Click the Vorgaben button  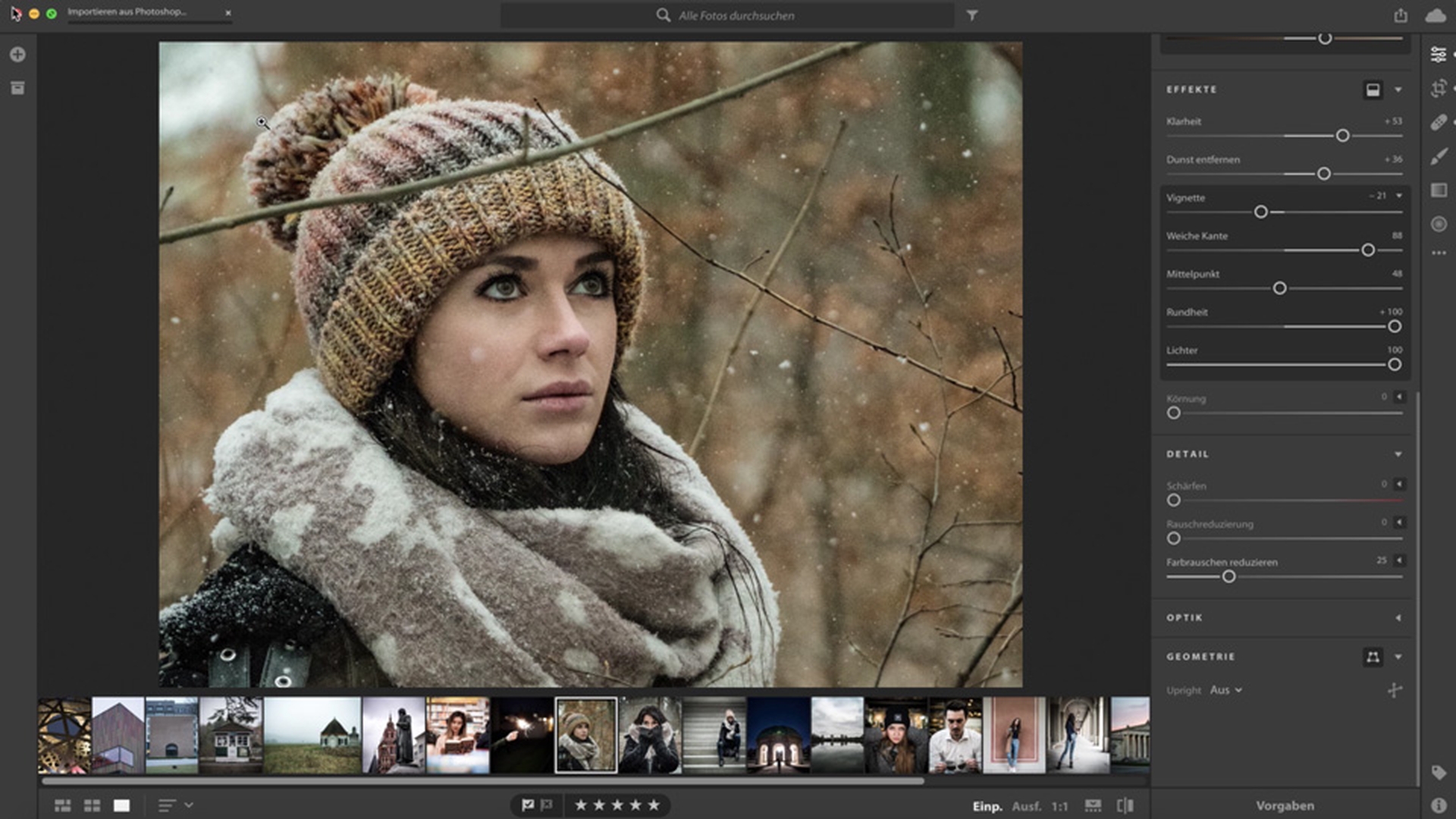coord(1285,805)
